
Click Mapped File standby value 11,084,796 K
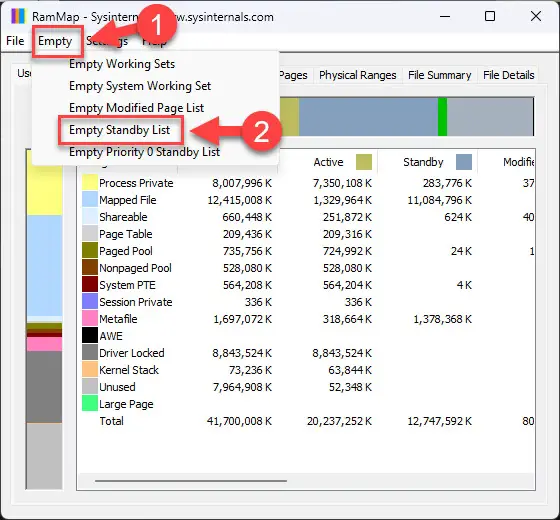pyautogui.click(x=439, y=200)
